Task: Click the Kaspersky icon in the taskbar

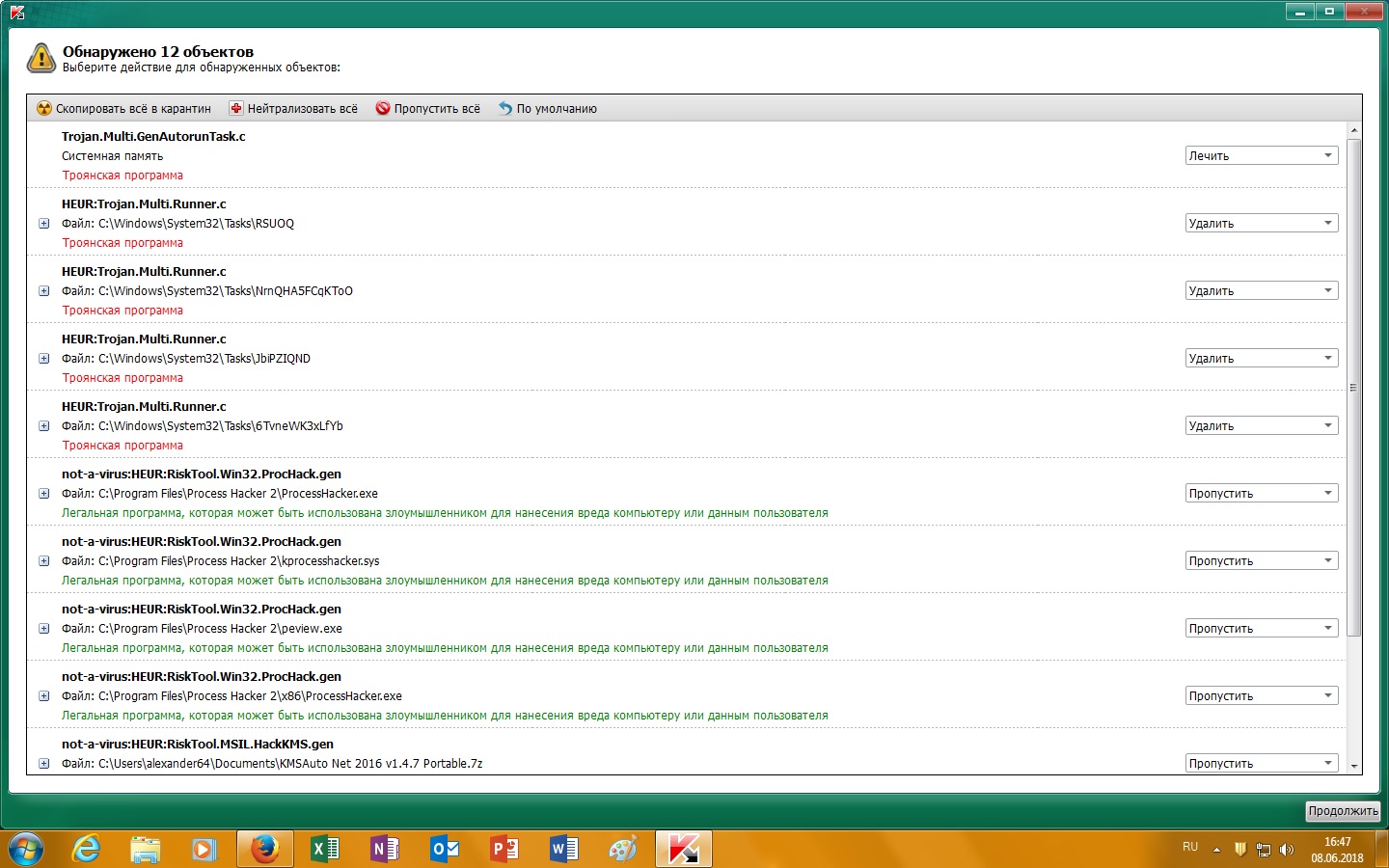Action: (x=683, y=849)
